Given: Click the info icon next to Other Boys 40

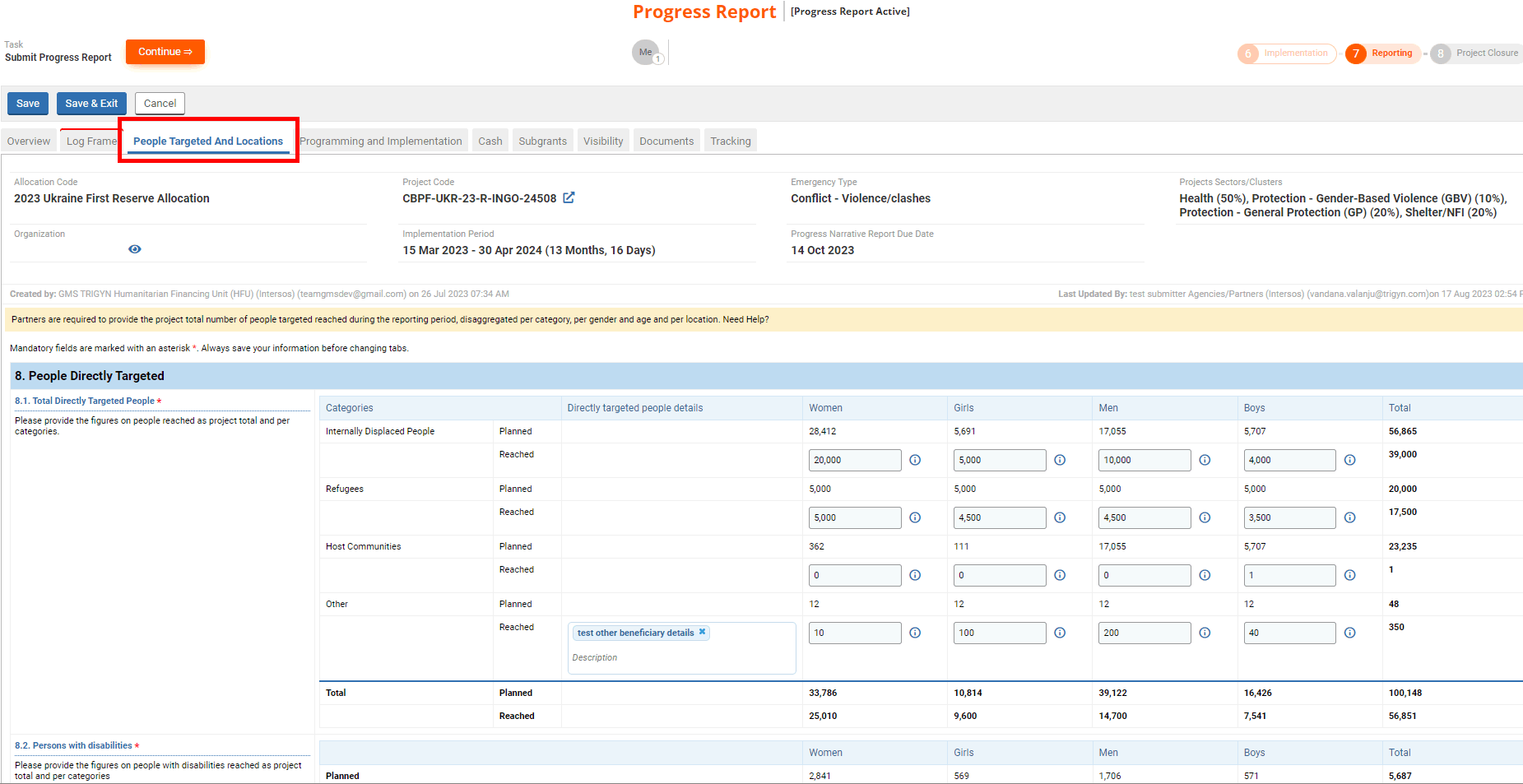Looking at the screenshot, I should click(x=1350, y=633).
